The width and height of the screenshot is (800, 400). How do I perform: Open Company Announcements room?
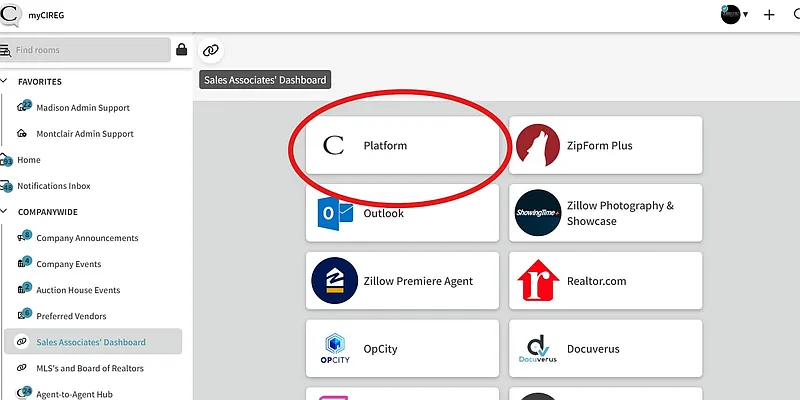[87, 238]
